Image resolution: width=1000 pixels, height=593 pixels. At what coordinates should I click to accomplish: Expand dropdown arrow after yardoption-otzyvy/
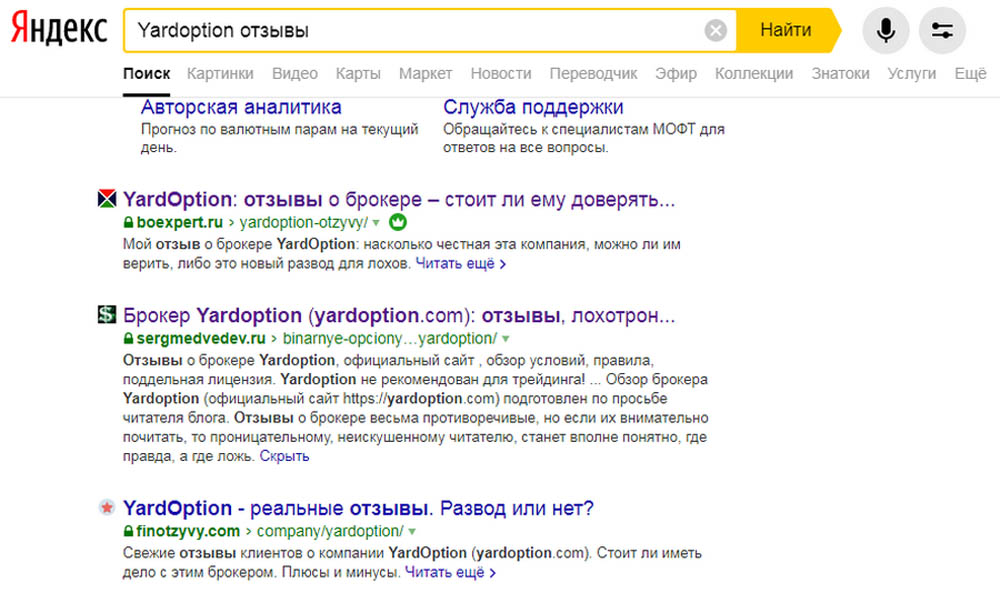pyautogui.click(x=376, y=223)
